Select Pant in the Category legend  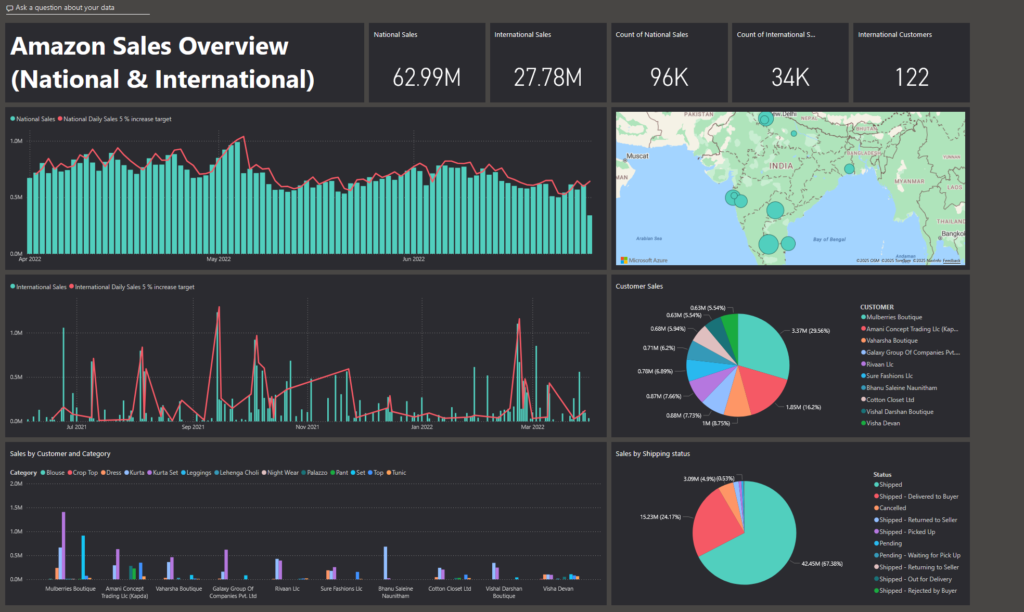coord(340,473)
